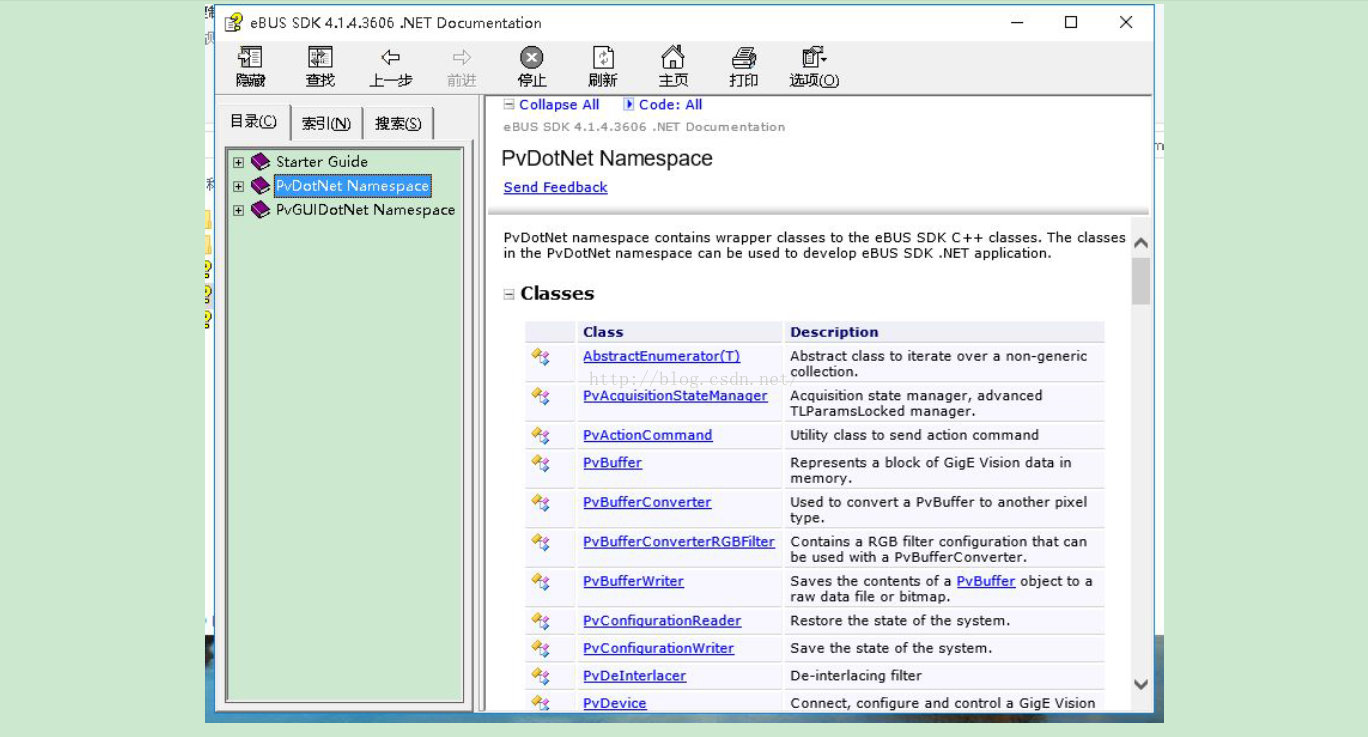Click the help icon in the title bar

233,22
